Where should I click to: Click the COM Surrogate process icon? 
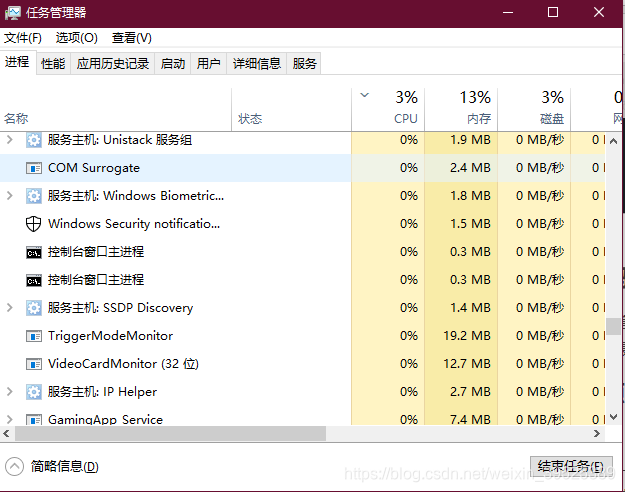34,168
